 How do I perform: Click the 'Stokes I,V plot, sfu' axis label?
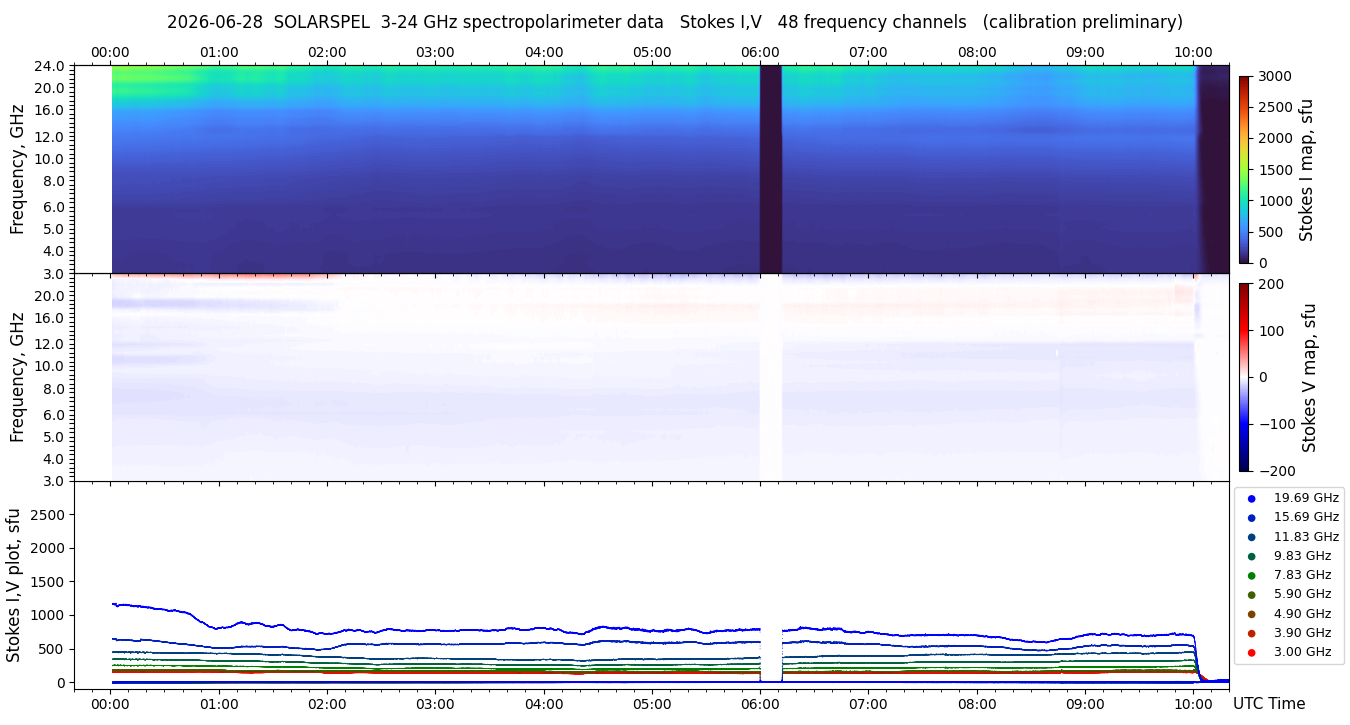coord(14,585)
